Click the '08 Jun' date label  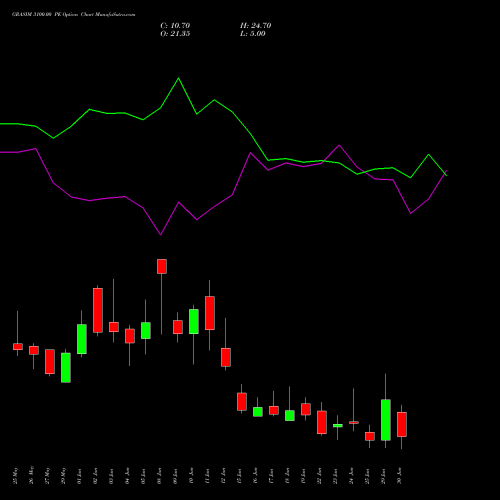[159, 476]
